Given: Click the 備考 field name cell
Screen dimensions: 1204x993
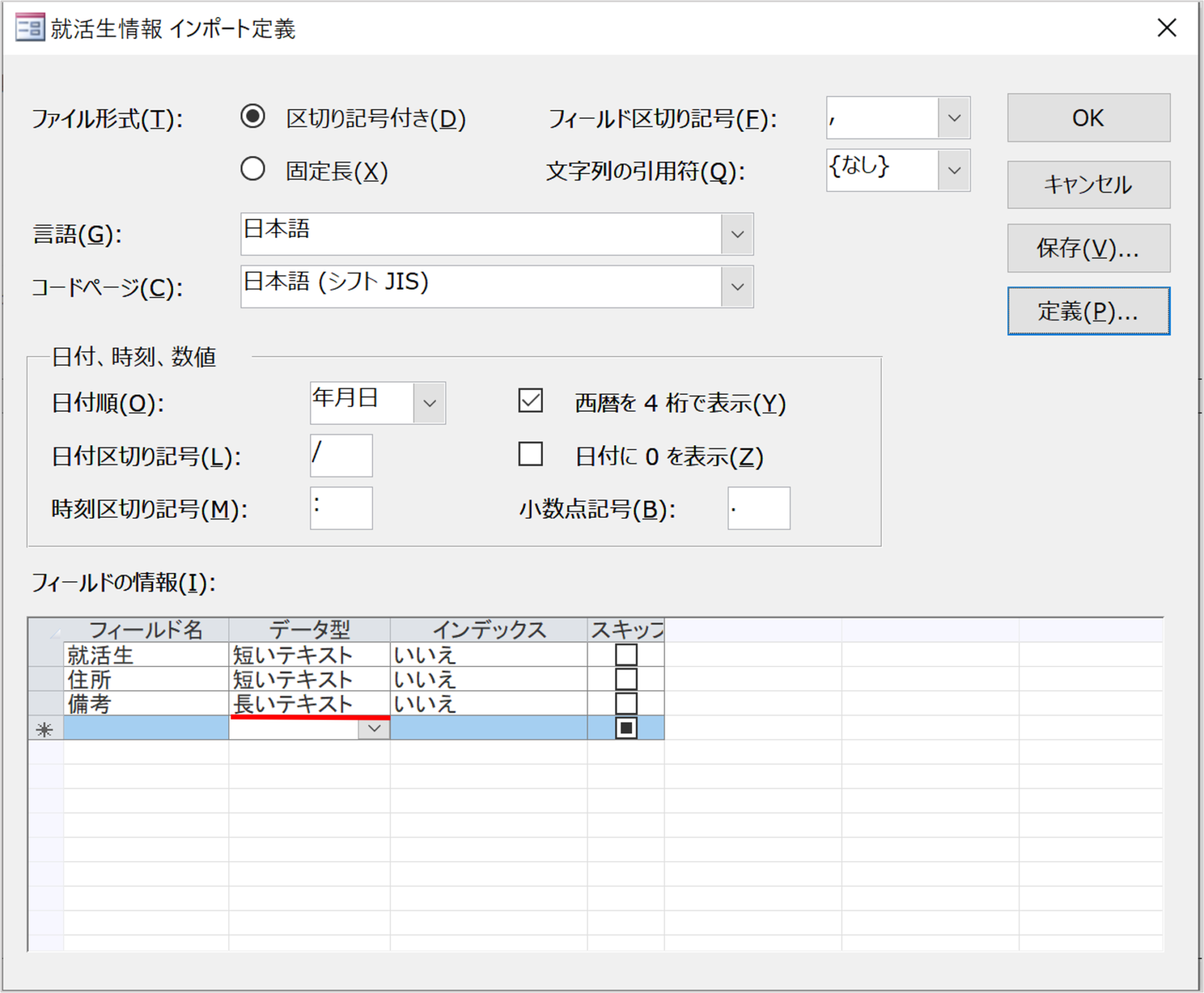Looking at the screenshot, I should (146, 703).
